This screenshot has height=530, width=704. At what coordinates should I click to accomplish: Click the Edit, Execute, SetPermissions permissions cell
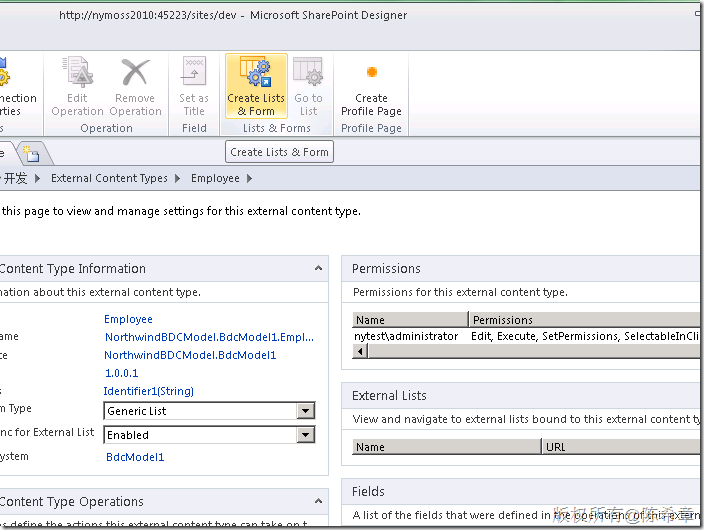point(585,336)
